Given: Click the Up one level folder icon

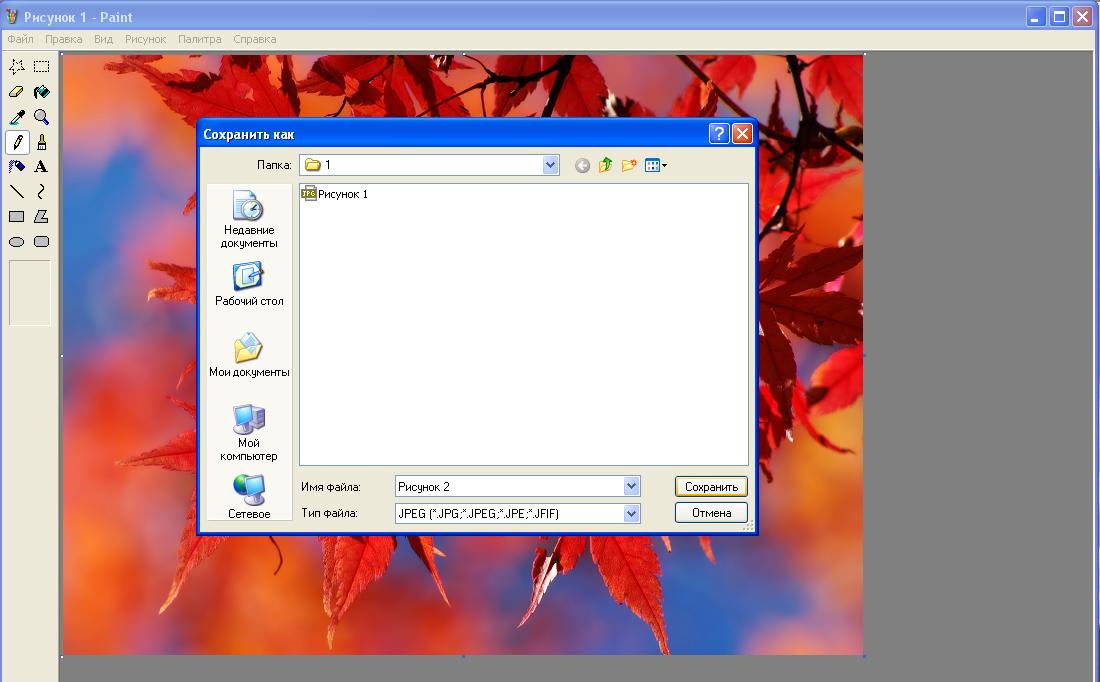Looking at the screenshot, I should click(605, 166).
